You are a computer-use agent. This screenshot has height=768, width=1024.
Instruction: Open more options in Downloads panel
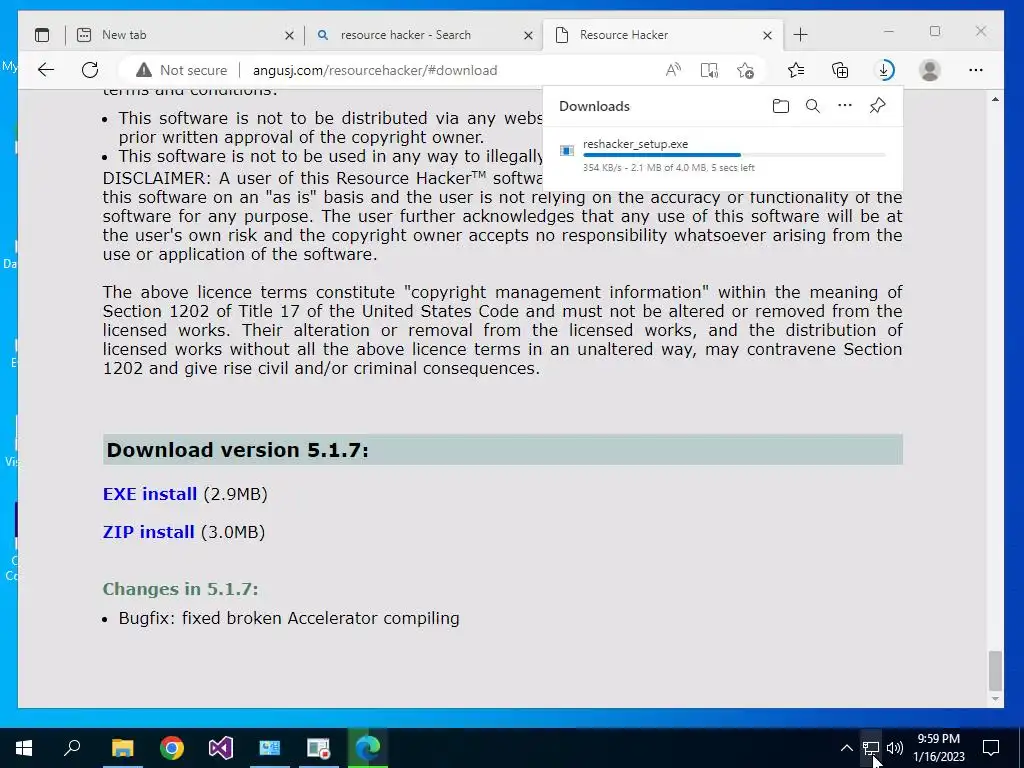pos(844,105)
